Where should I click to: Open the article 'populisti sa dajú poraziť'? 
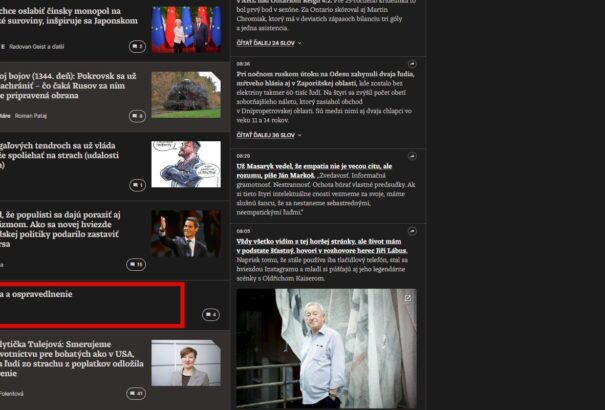(x=60, y=229)
